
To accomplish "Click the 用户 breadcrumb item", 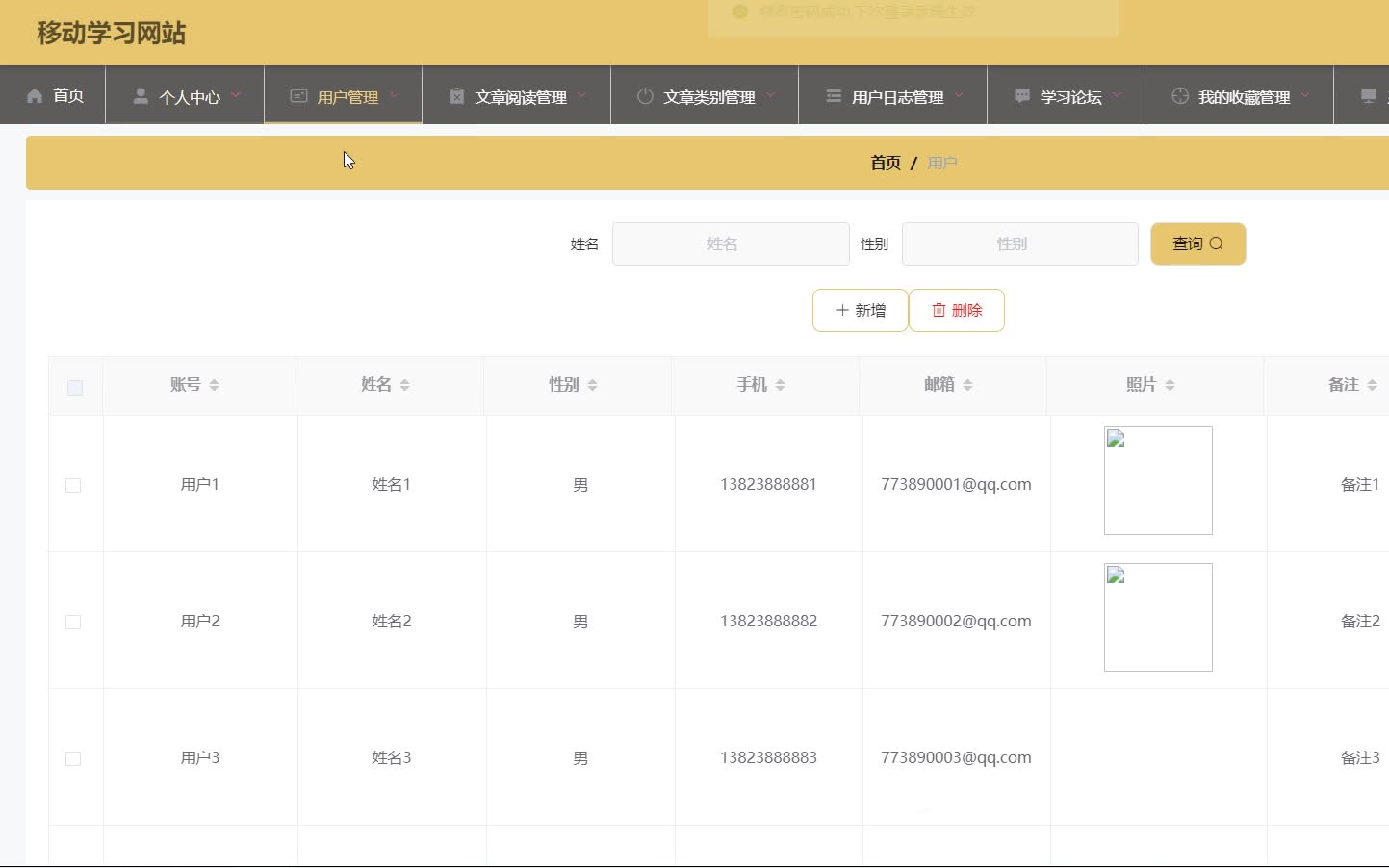I will tap(942, 163).
